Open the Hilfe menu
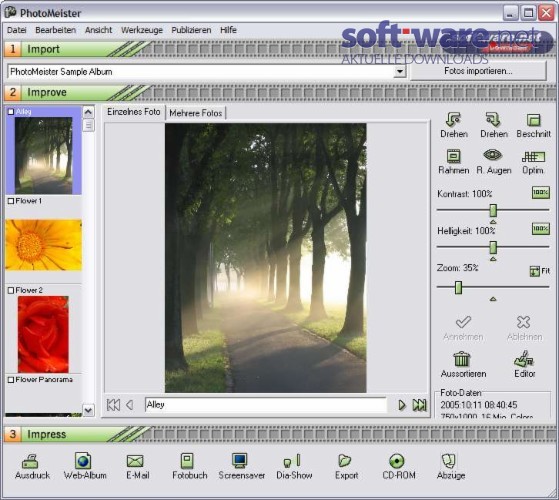The image size is (559, 500). pyautogui.click(x=228, y=30)
